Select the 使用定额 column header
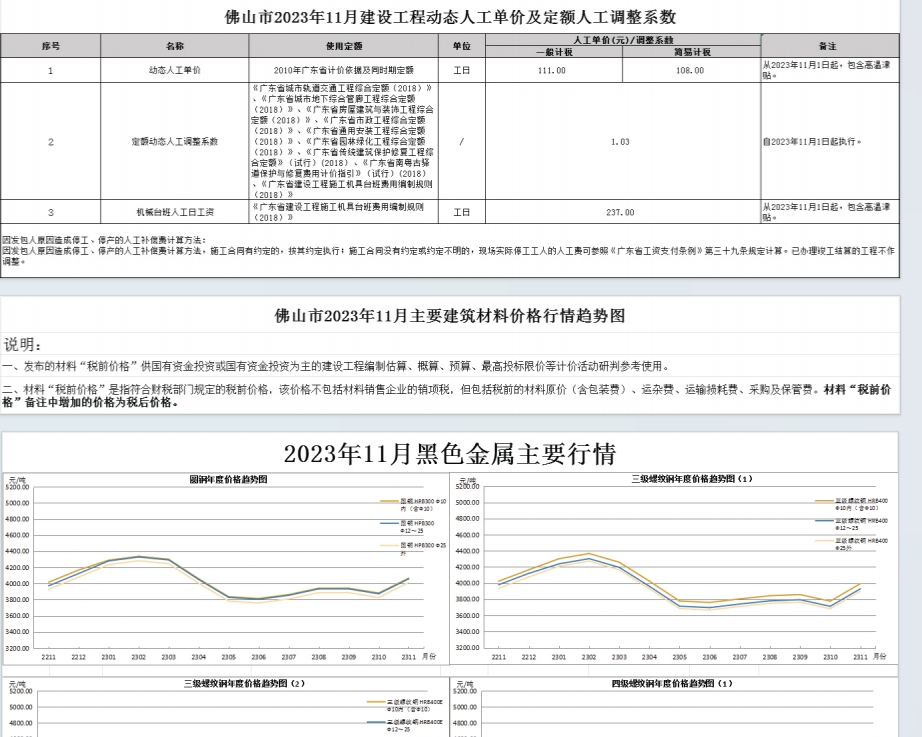The height and width of the screenshot is (737, 922). (344, 46)
